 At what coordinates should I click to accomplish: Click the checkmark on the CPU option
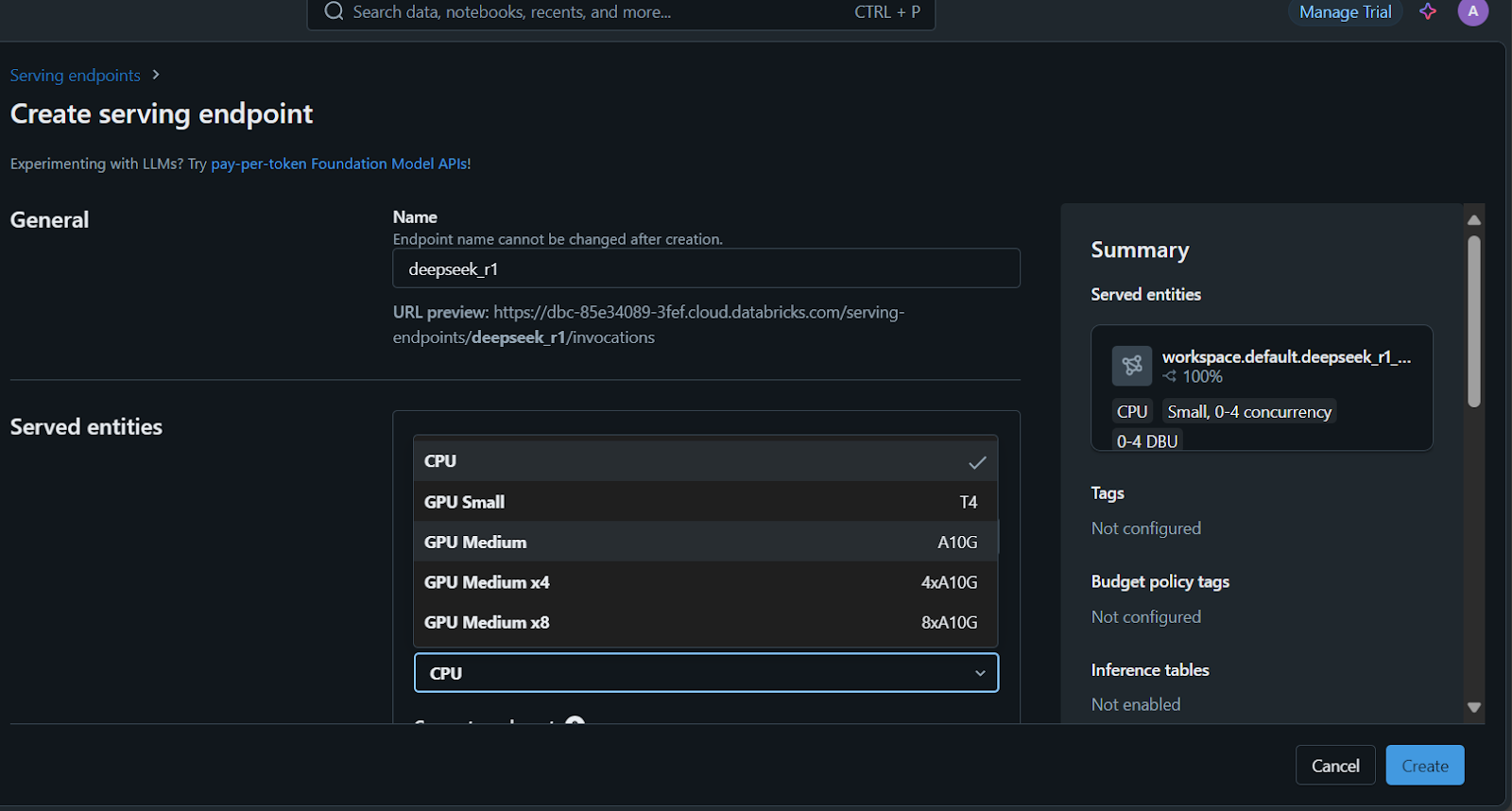pyautogui.click(x=977, y=462)
